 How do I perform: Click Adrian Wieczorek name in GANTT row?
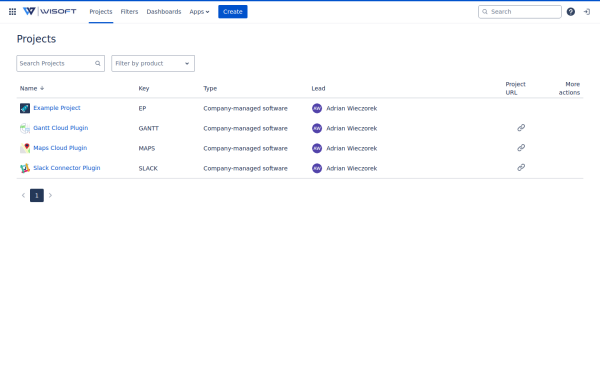tap(352, 128)
